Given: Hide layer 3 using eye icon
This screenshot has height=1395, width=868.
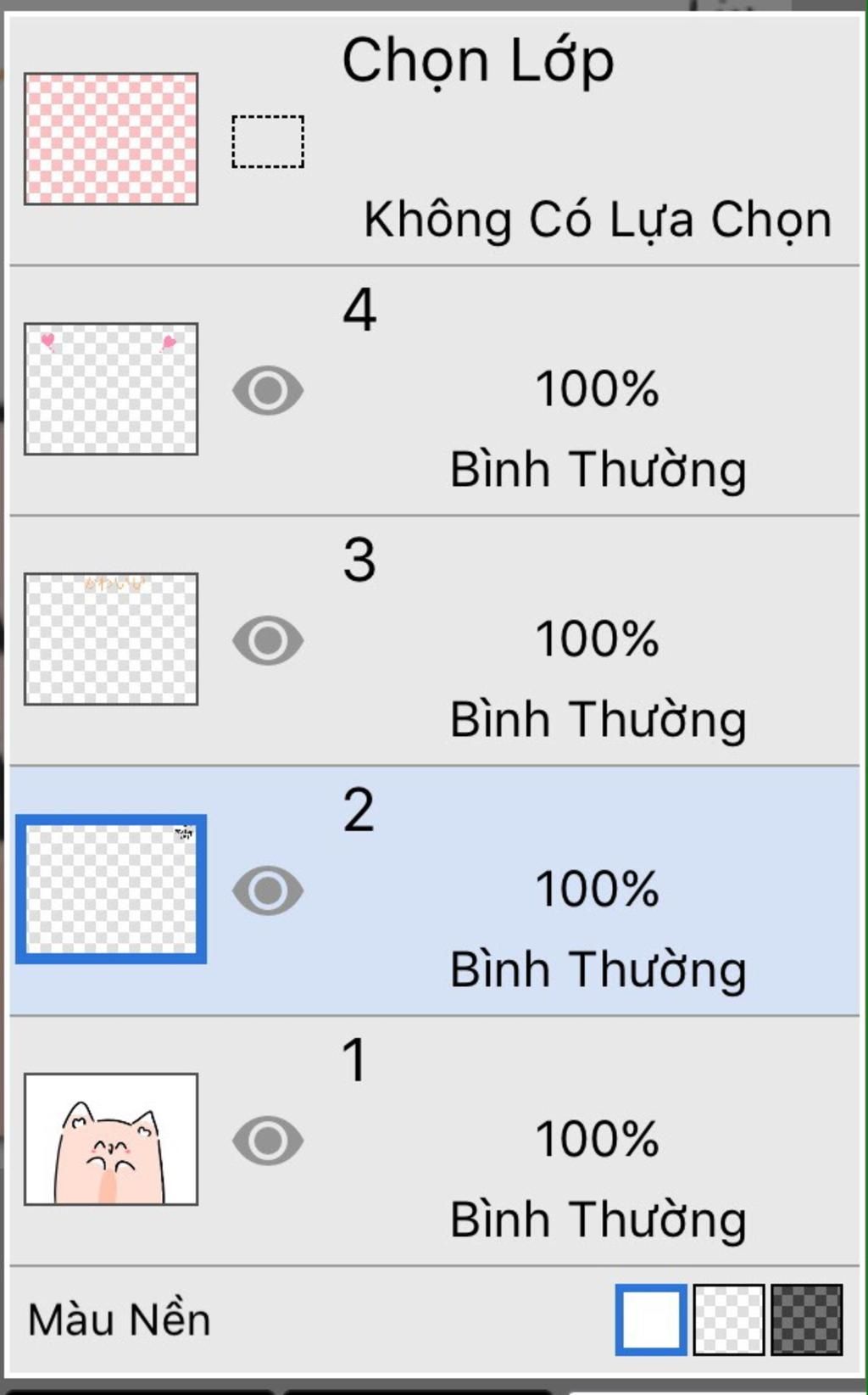Looking at the screenshot, I should tap(268, 640).
